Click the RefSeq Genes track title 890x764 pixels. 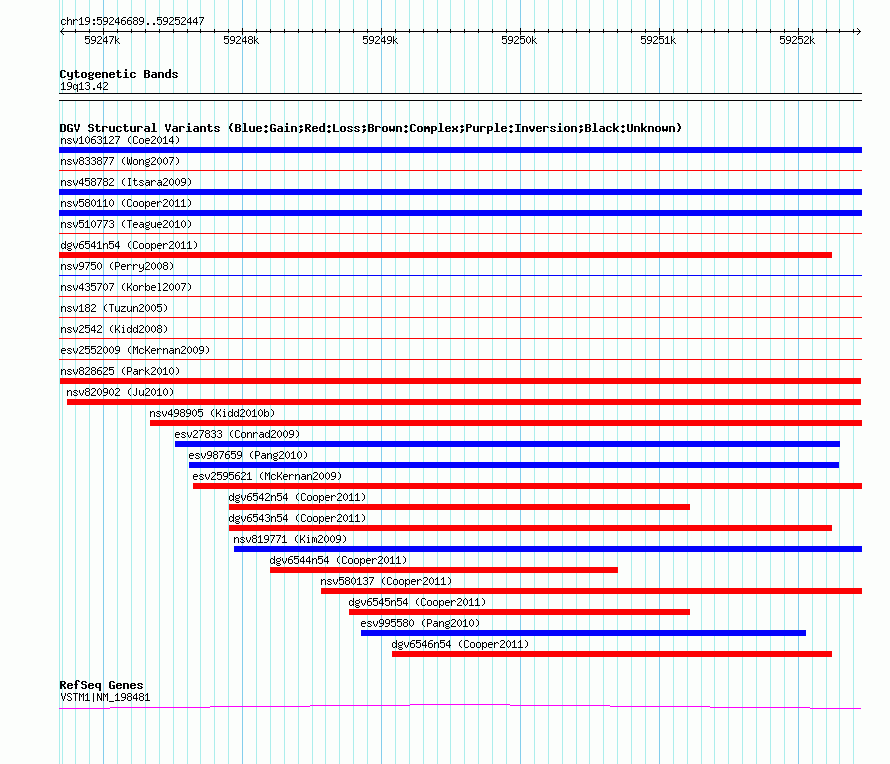[101, 685]
